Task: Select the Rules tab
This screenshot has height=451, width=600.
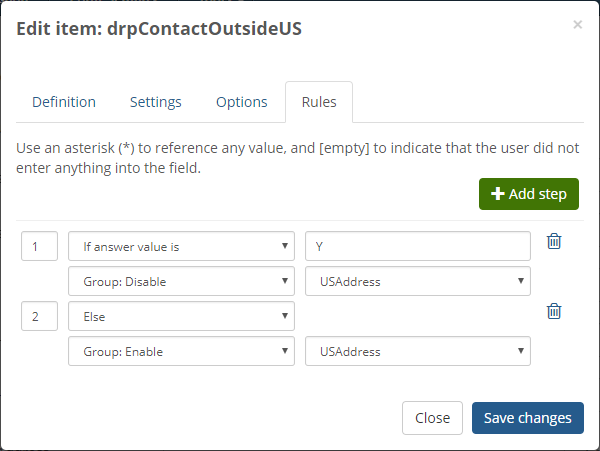Action: tap(319, 102)
